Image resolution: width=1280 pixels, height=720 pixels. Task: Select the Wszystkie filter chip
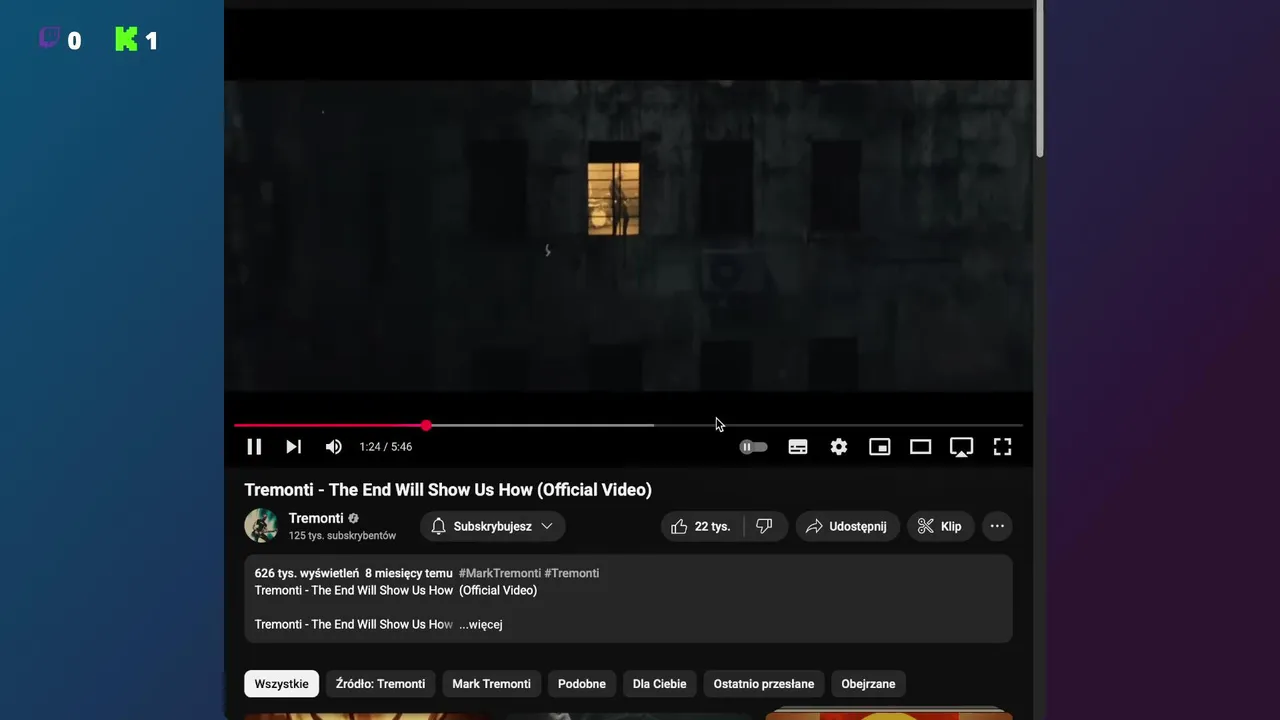pos(281,684)
